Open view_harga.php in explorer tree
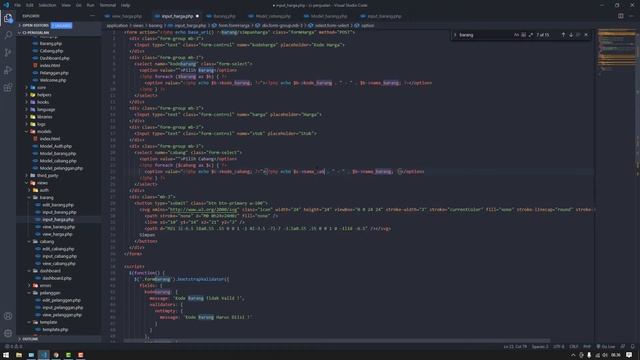The height and width of the screenshot is (360, 640). (57, 234)
